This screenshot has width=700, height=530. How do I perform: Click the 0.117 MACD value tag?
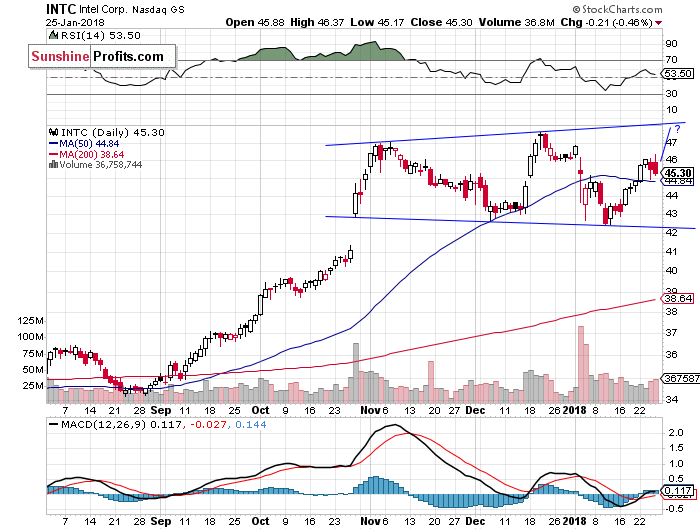tap(678, 491)
